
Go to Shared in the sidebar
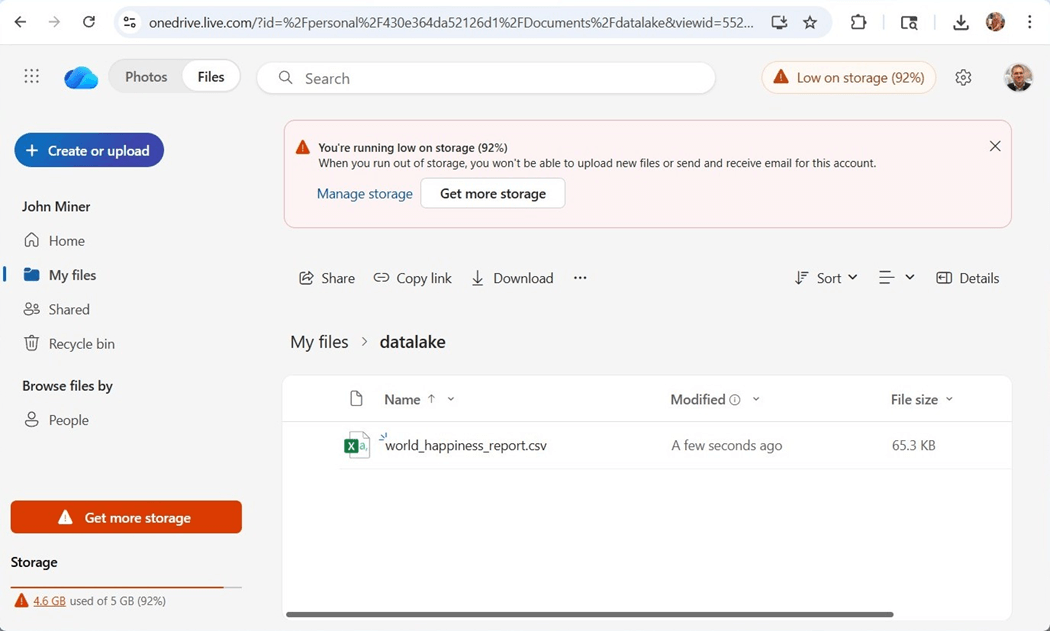click(68, 309)
